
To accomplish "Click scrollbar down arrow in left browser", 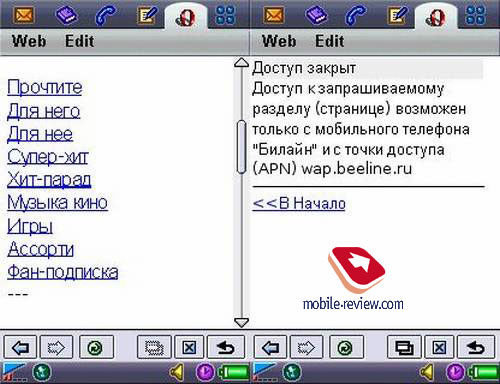I will coord(241,322).
